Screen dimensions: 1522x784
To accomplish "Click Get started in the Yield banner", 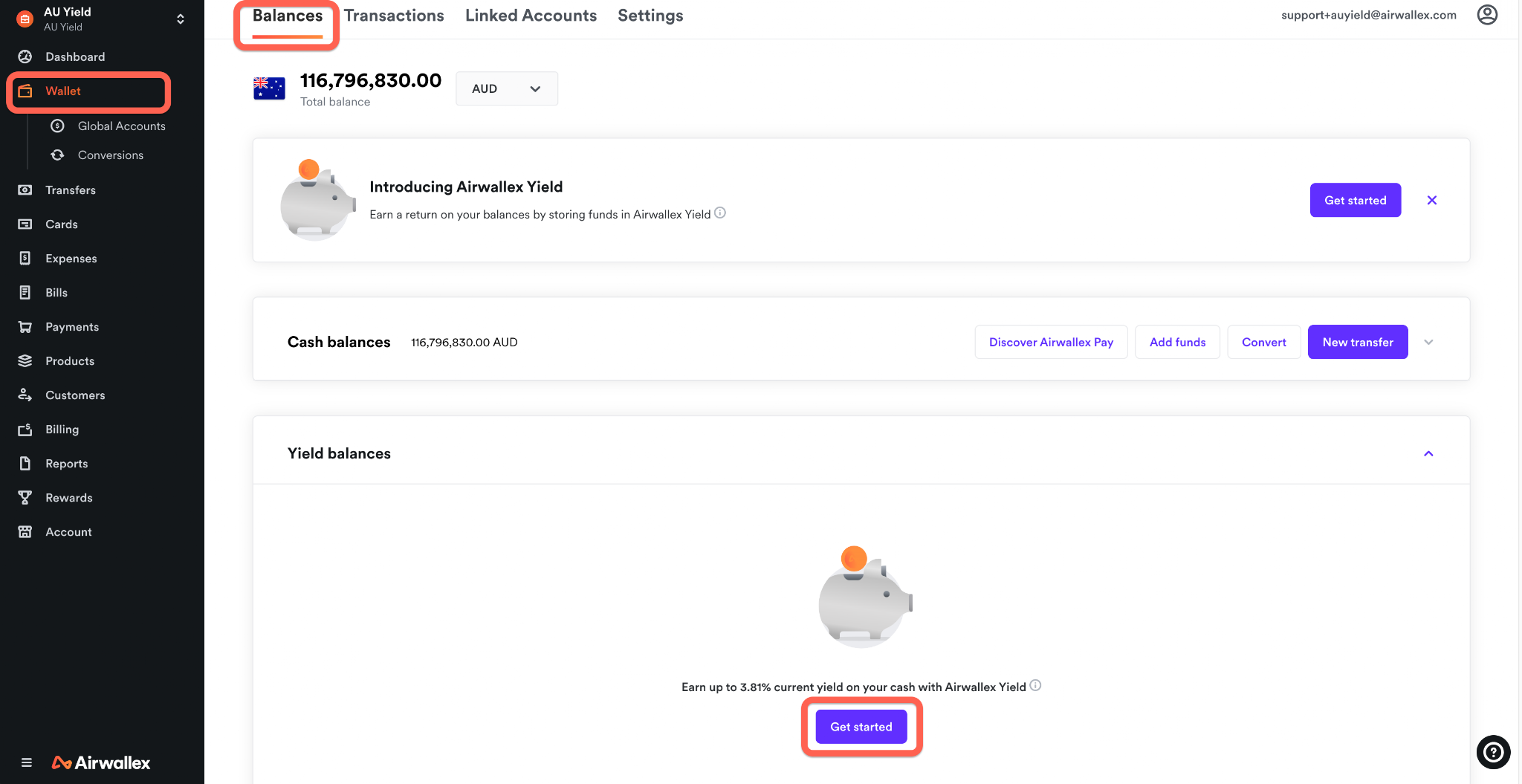I will 1356,200.
